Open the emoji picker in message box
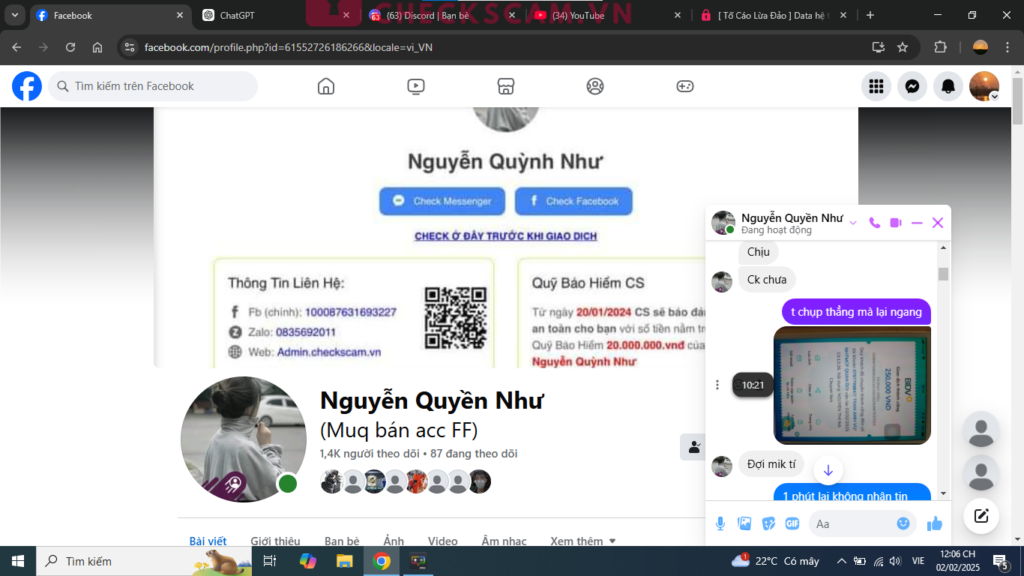The height and width of the screenshot is (576, 1024). tap(903, 523)
